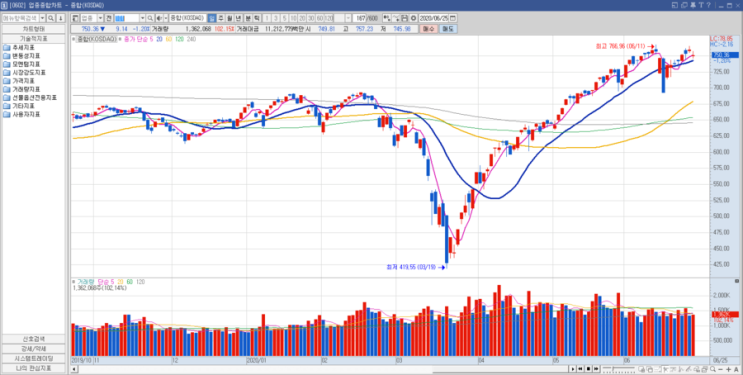The height and width of the screenshot is (375, 743).
Task: Choose the 30 interval button
Action: [x=311, y=18]
